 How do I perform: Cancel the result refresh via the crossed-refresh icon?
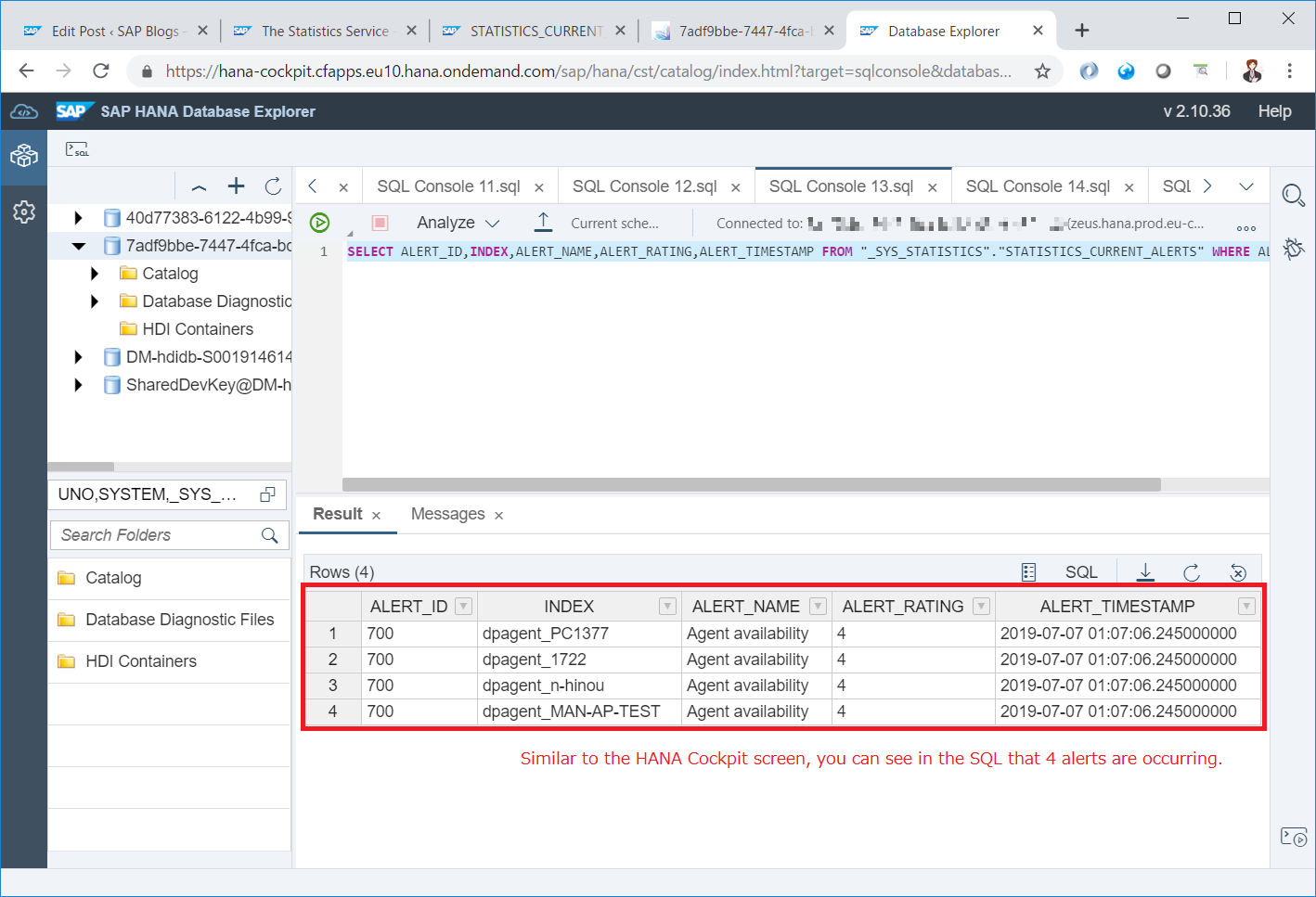(x=1238, y=571)
